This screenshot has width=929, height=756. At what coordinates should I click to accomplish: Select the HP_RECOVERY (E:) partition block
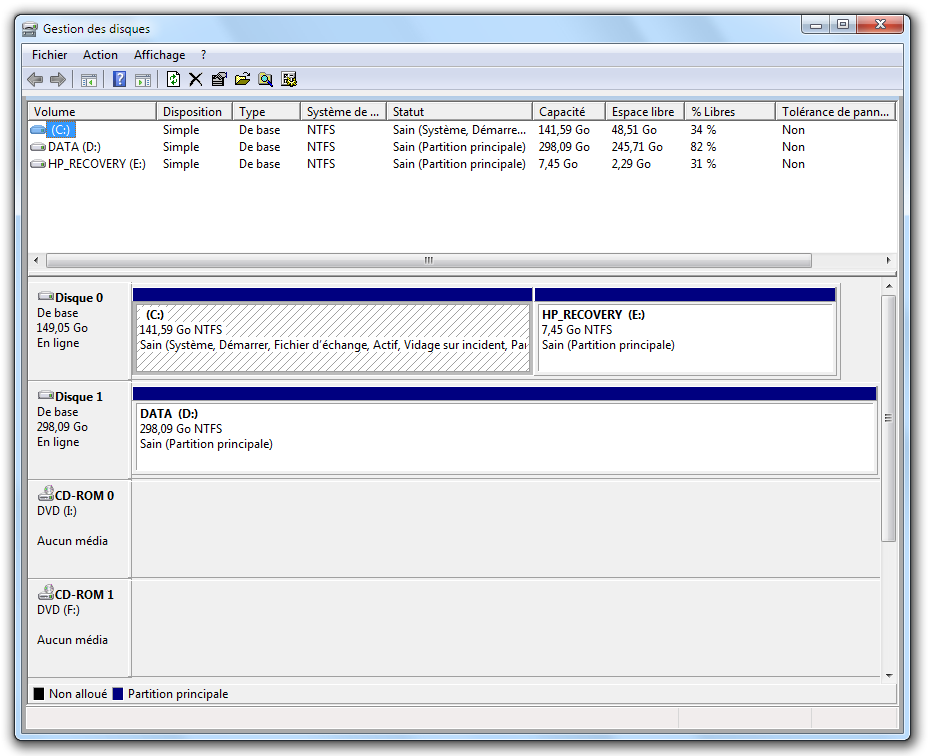click(685, 336)
